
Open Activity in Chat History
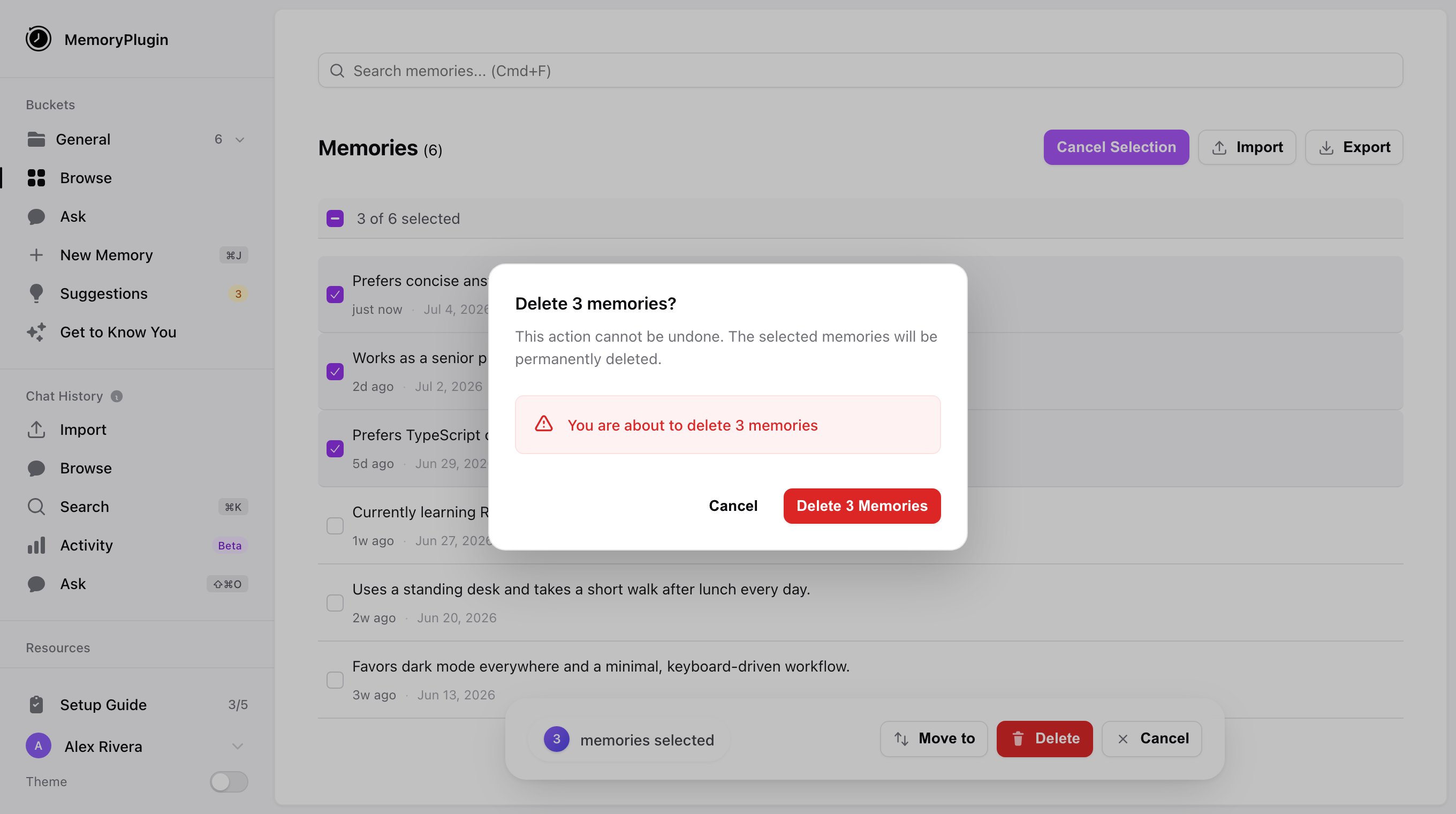click(x=137, y=545)
